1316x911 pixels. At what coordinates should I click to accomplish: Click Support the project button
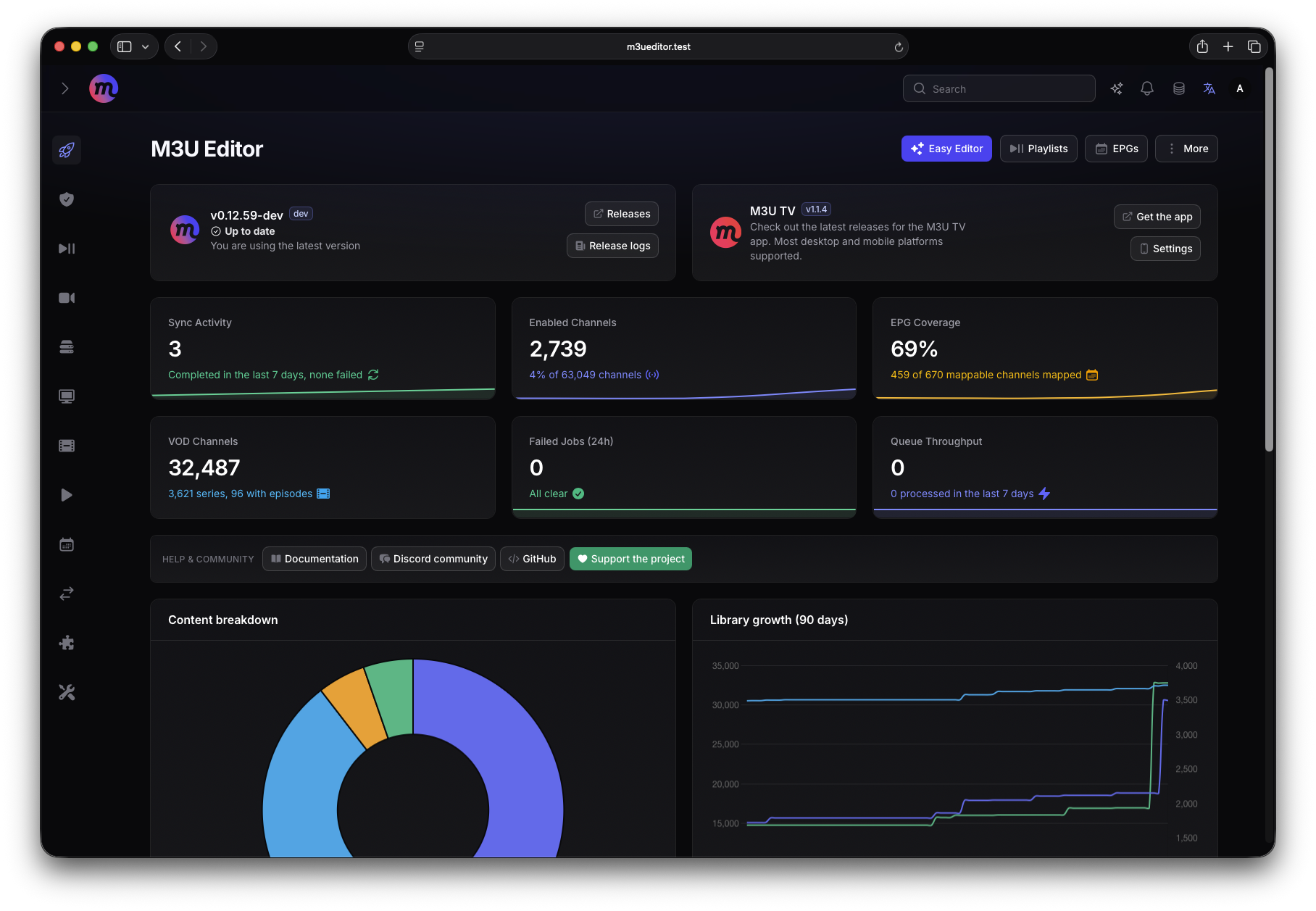pos(630,559)
